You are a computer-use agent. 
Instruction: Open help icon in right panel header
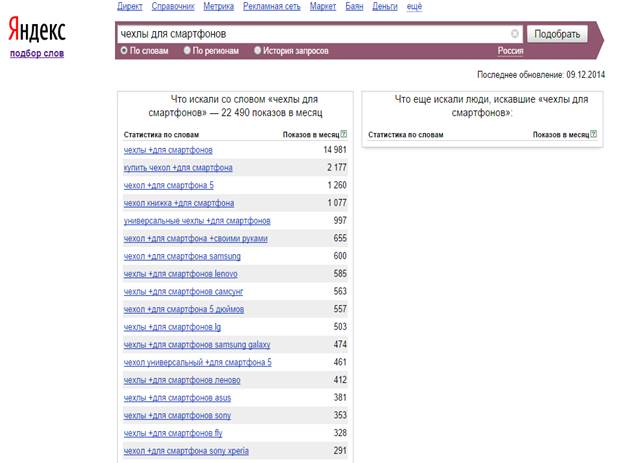pos(594,134)
